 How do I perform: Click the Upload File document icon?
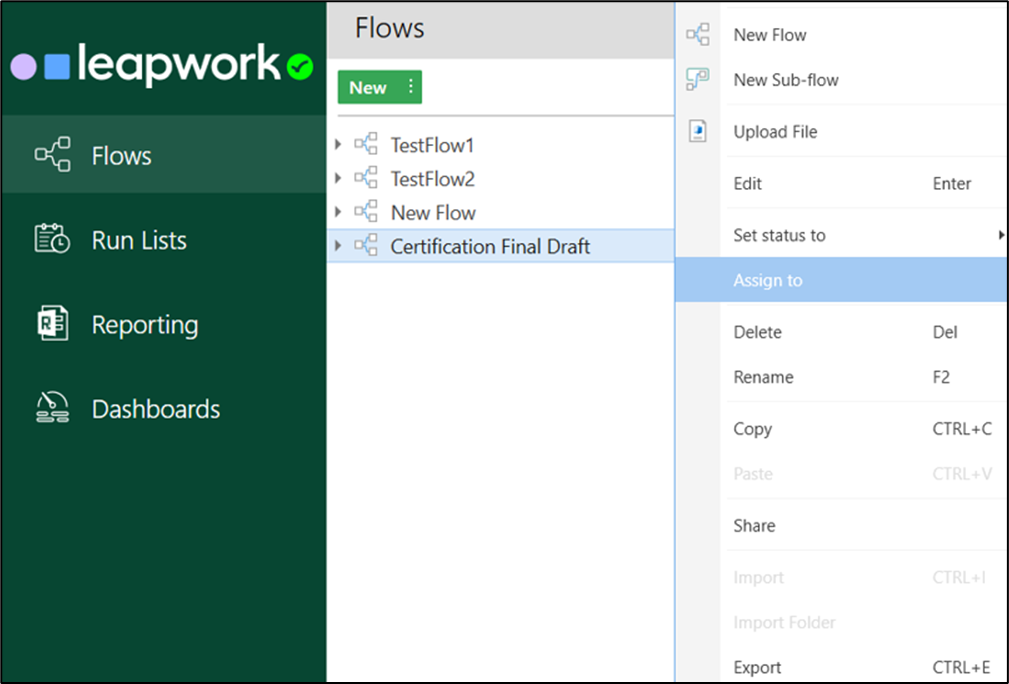pyautogui.click(x=698, y=131)
